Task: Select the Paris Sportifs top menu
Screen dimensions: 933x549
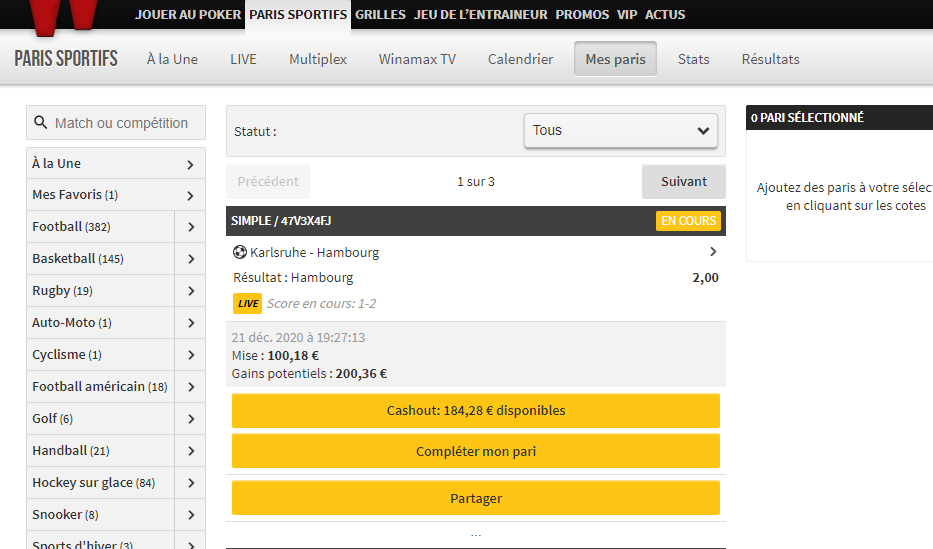Action: click(x=298, y=14)
